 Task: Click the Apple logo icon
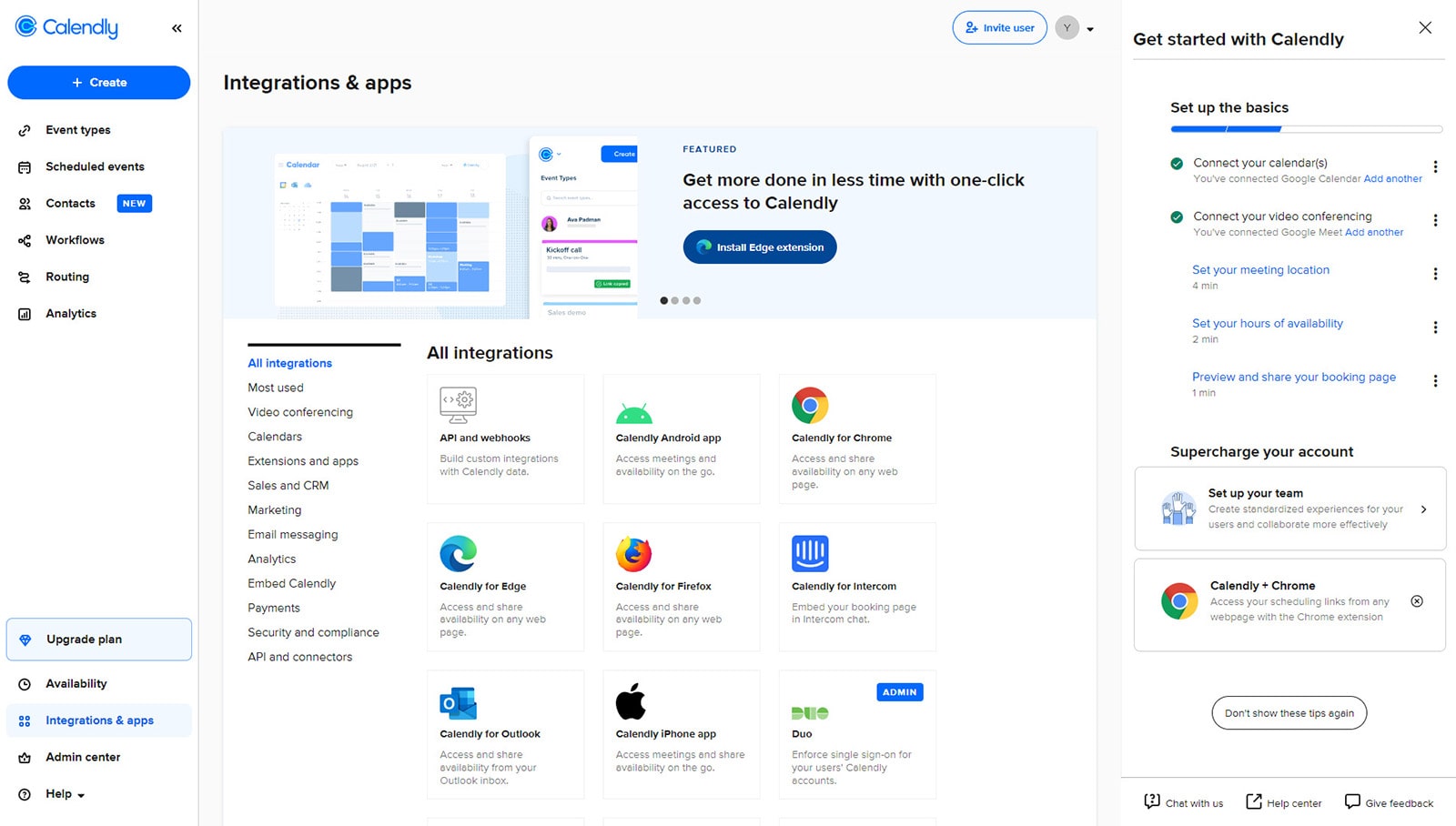click(x=631, y=701)
